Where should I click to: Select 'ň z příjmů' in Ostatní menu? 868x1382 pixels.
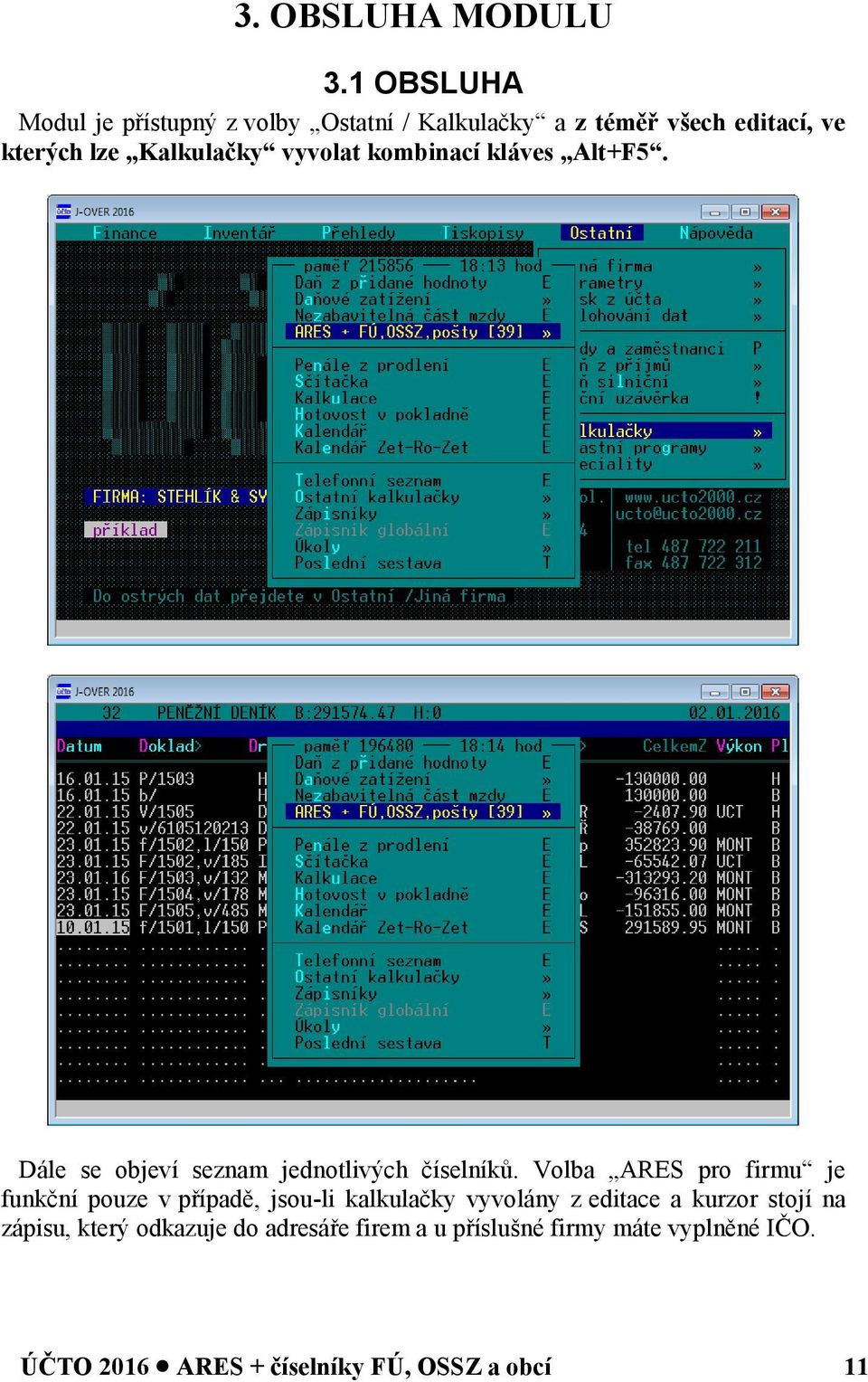pyautogui.click(x=625, y=365)
